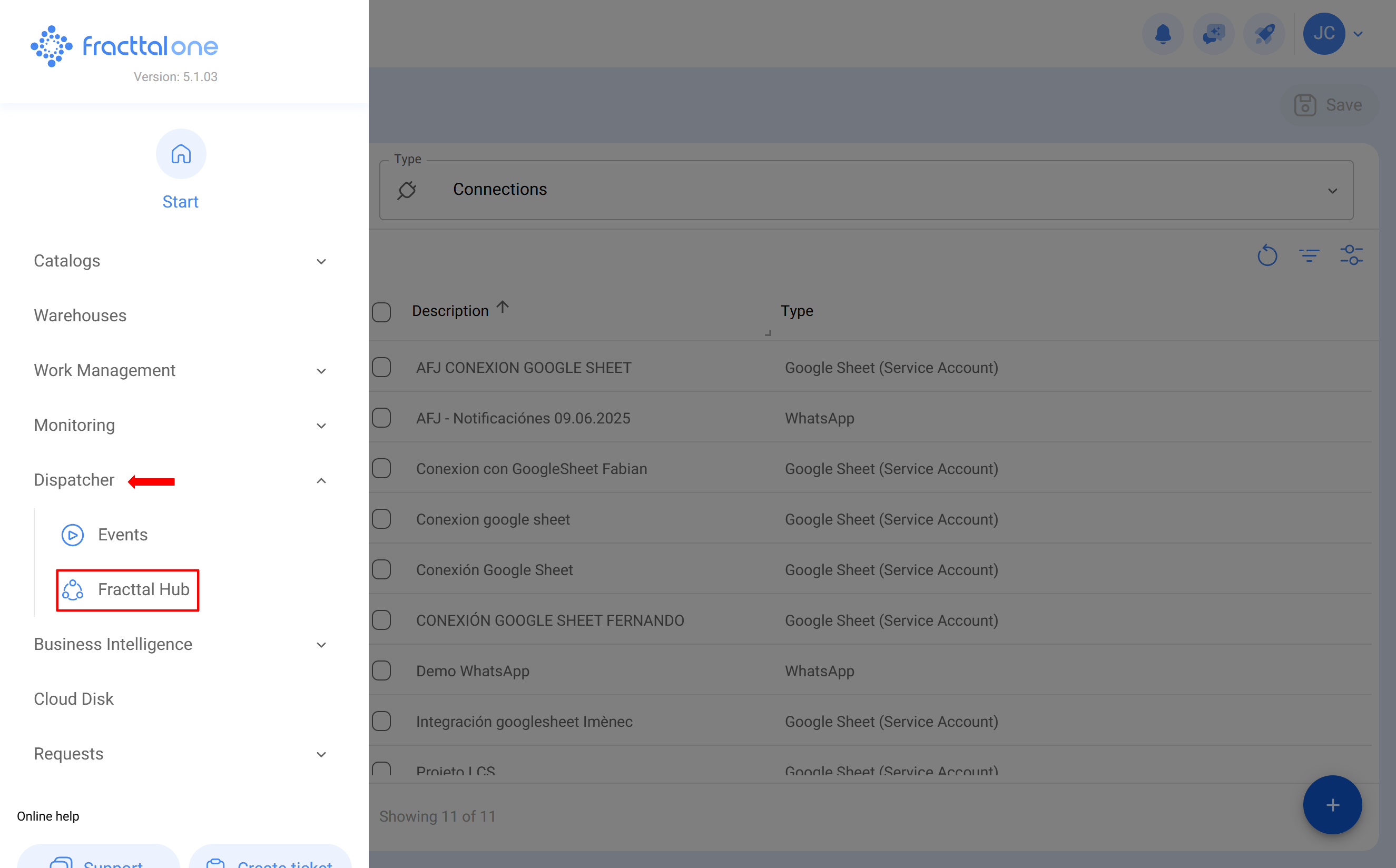Open the column settings sliders icon
This screenshot has height=868, width=1396.
(x=1351, y=255)
